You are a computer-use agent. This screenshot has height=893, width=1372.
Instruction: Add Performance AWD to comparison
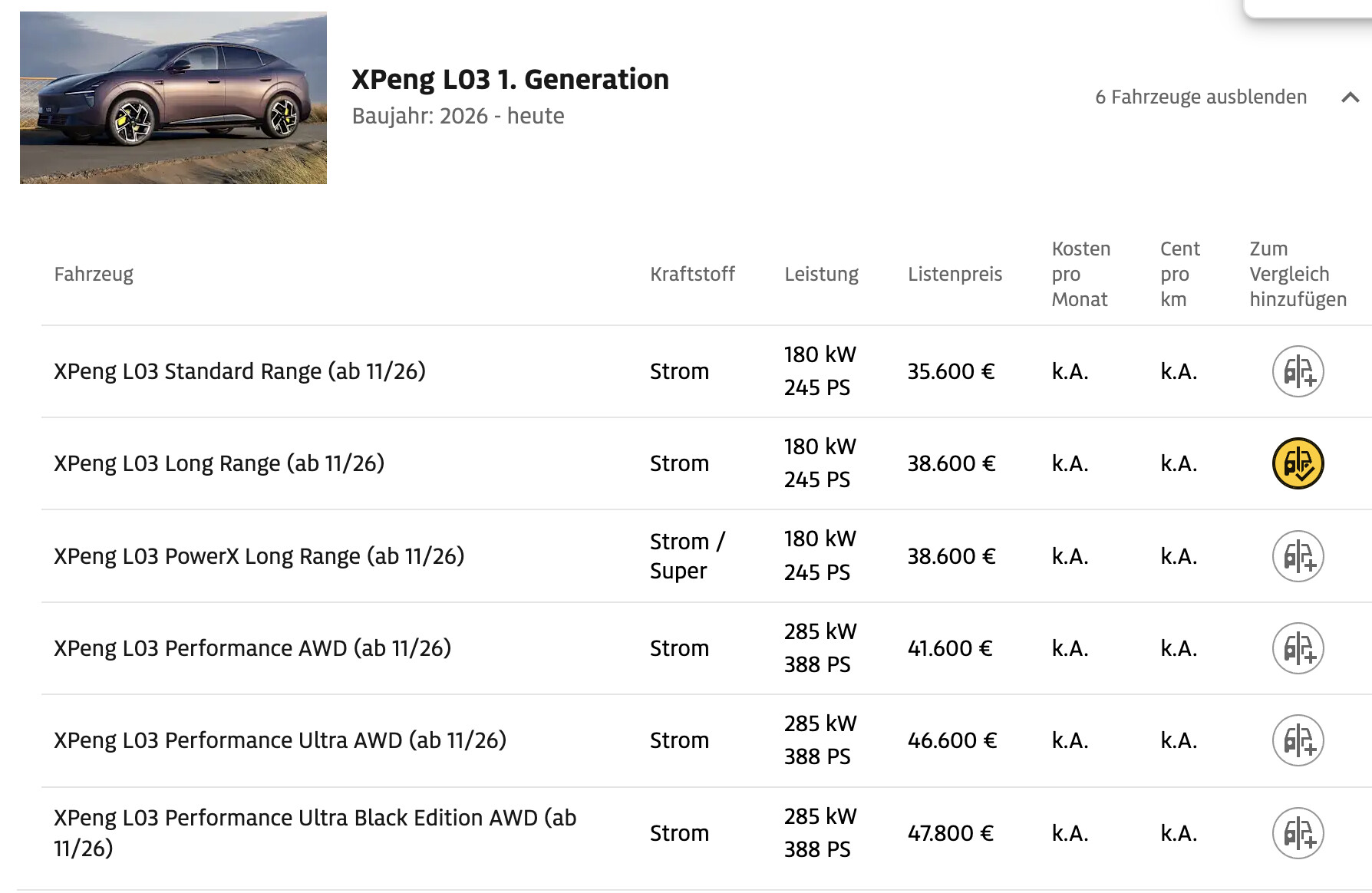click(1298, 648)
